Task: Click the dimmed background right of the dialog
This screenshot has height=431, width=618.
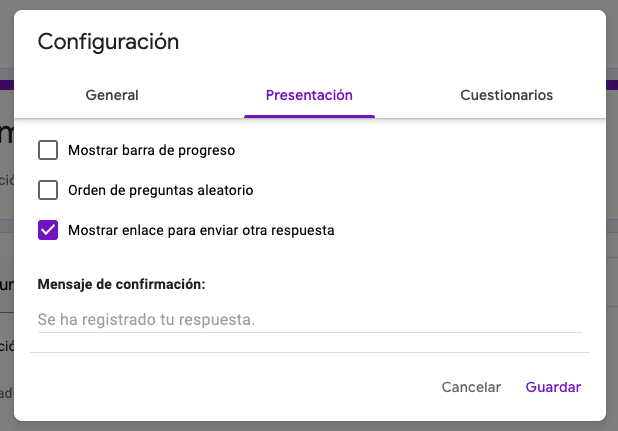Action: tap(611, 250)
